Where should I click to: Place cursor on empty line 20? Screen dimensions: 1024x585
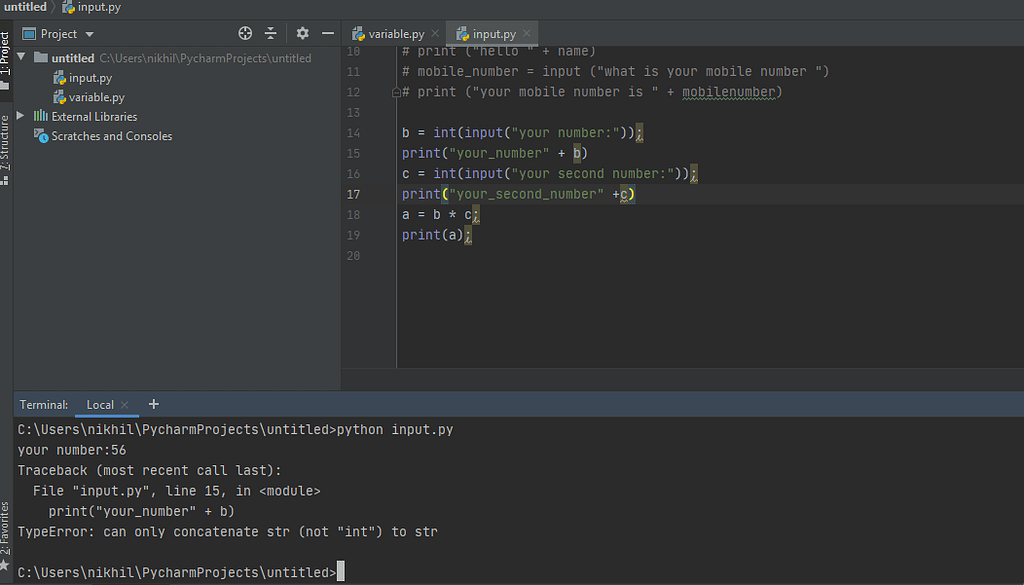coord(710,256)
